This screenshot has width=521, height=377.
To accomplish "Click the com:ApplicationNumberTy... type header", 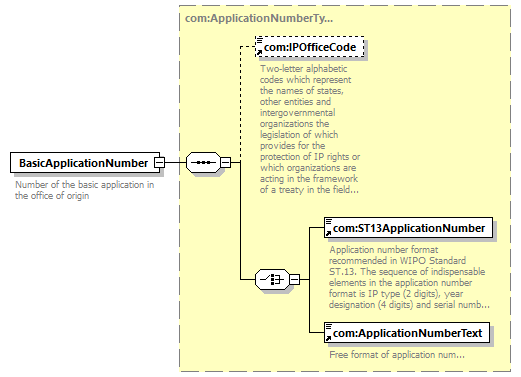I will (x=259, y=18).
